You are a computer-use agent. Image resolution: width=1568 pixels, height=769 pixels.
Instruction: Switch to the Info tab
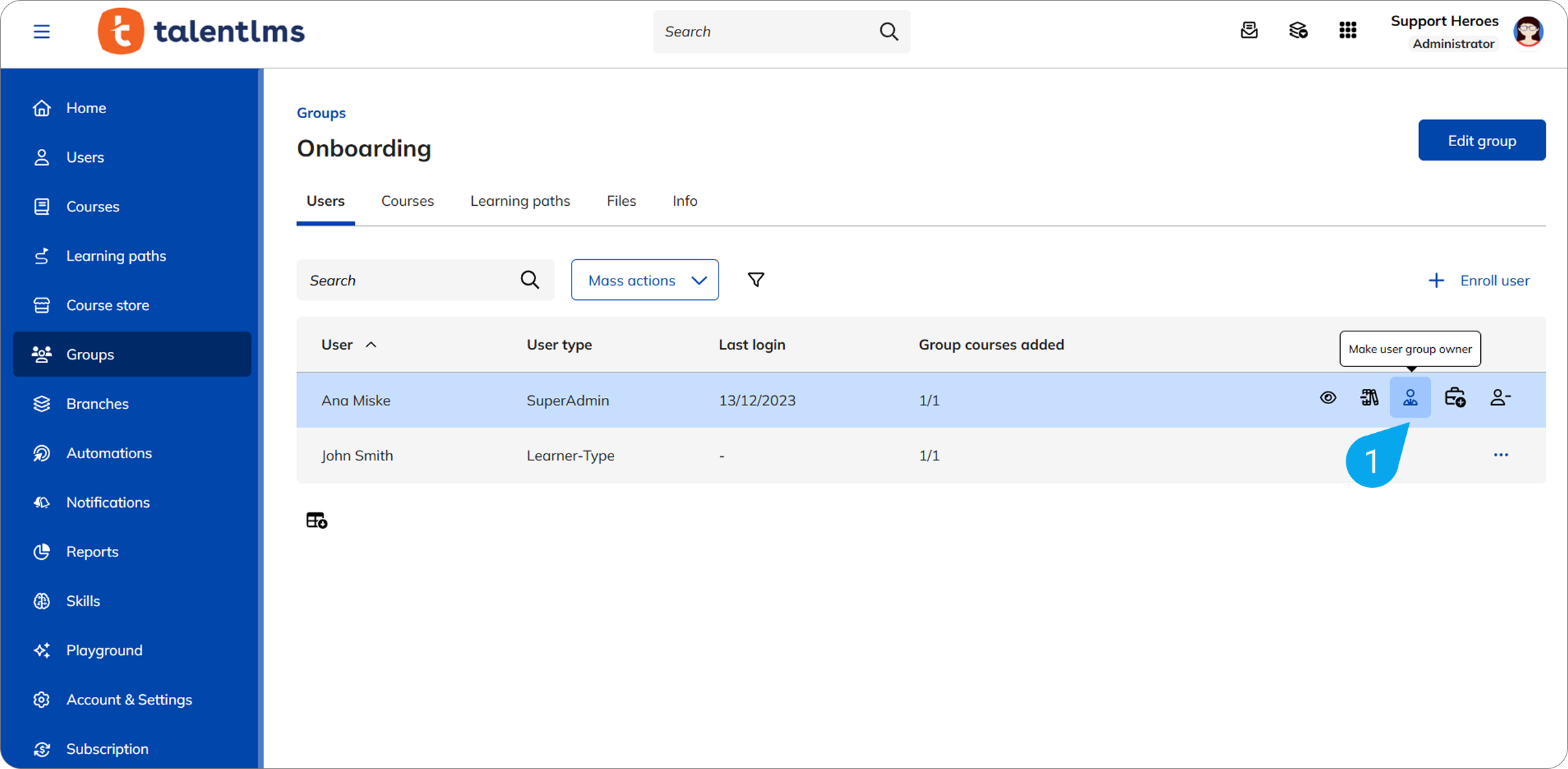coord(685,201)
